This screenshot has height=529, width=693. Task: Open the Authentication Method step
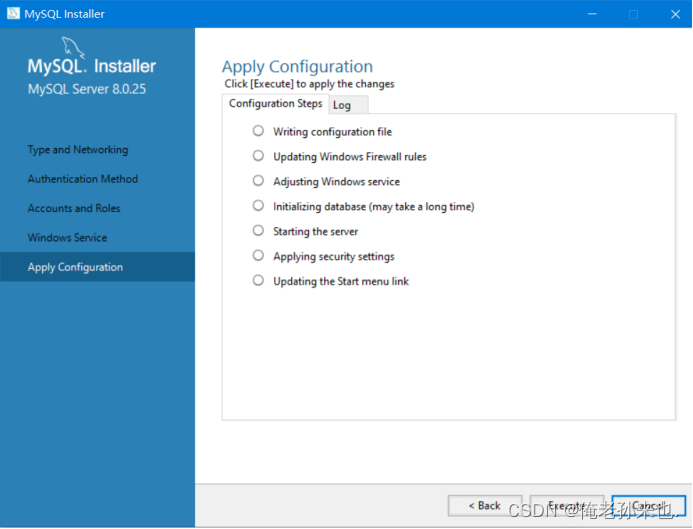click(83, 179)
